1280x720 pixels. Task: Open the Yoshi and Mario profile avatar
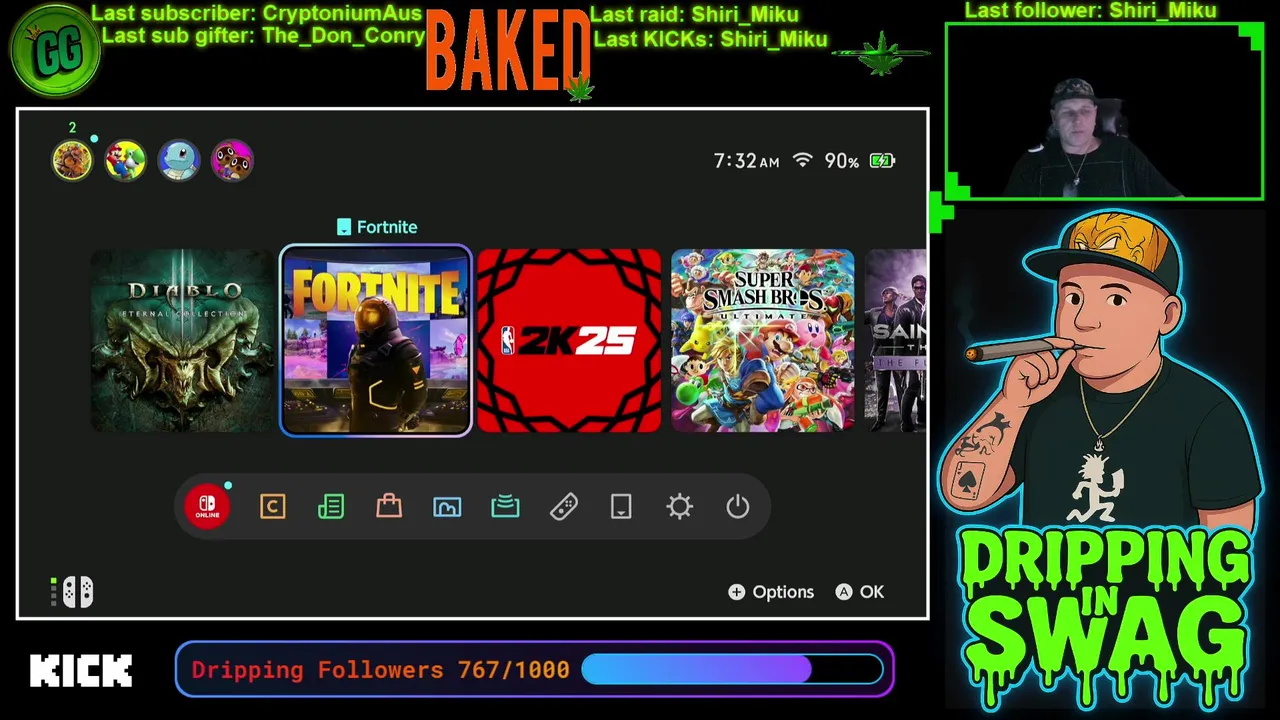(x=125, y=160)
